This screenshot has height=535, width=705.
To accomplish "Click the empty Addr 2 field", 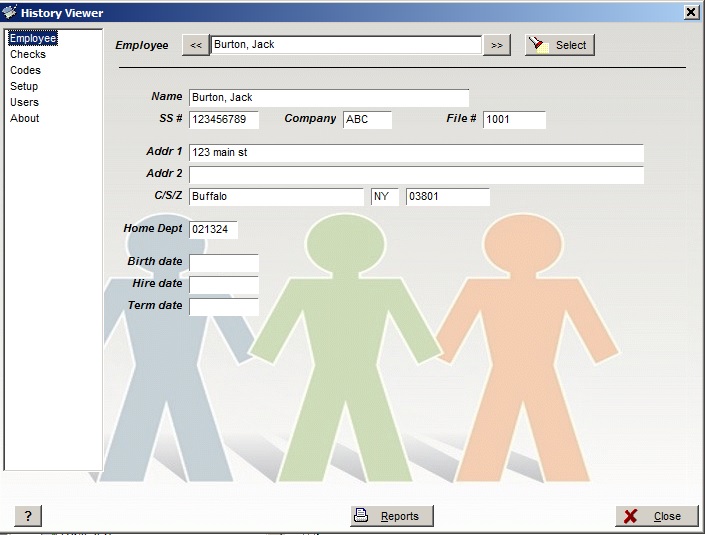I will click(x=416, y=175).
